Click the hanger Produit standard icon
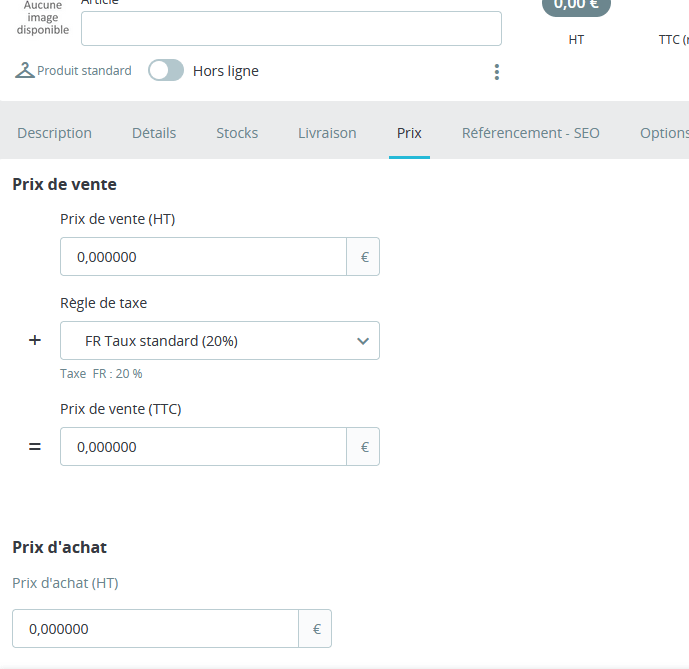 24,71
